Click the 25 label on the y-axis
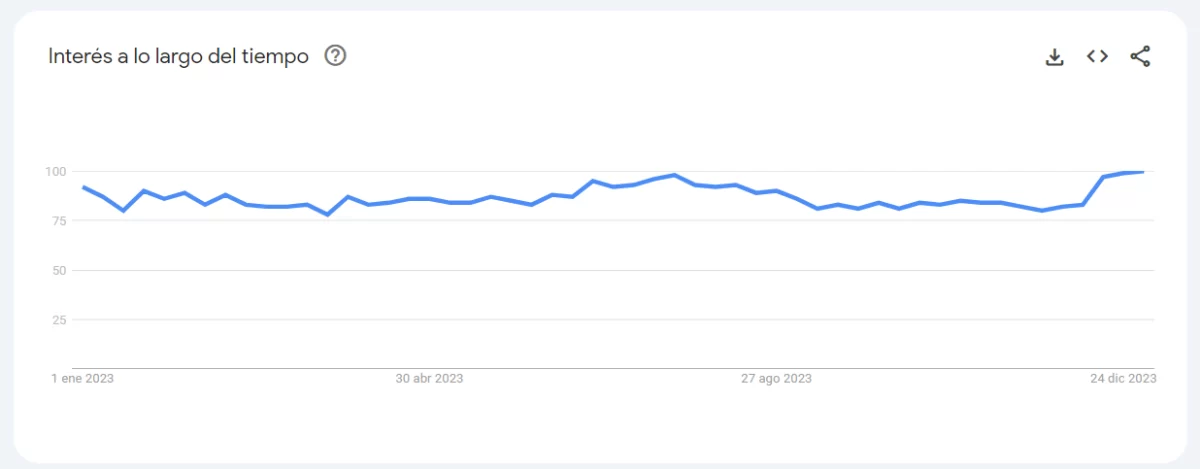The height and width of the screenshot is (469, 1200). click(58, 320)
